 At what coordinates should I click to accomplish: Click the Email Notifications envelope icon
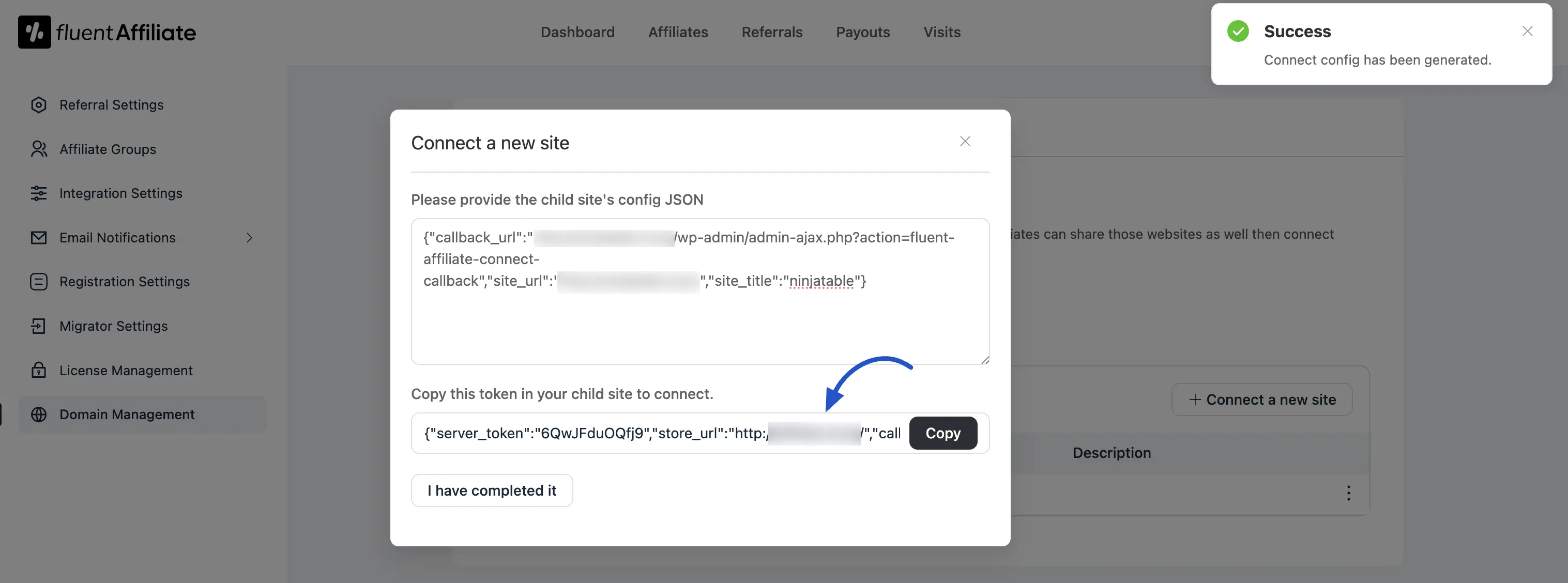point(38,237)
